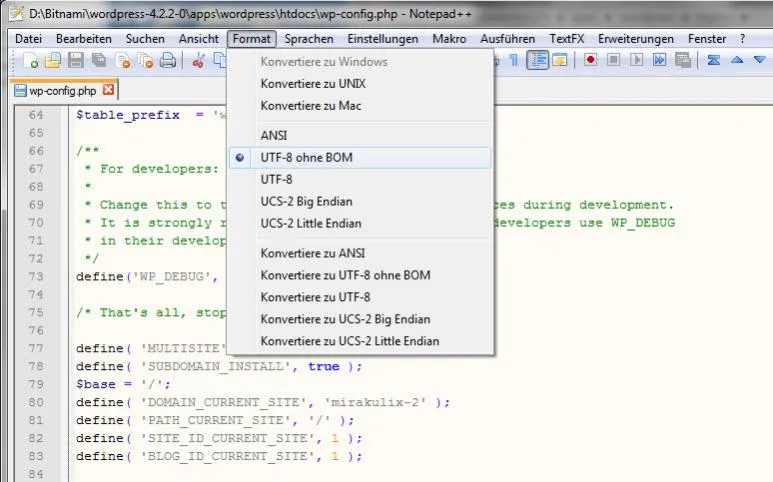Screen dimensions: 773x482
Task: Click the true keyword on line 78
Action: pos(324,366)
